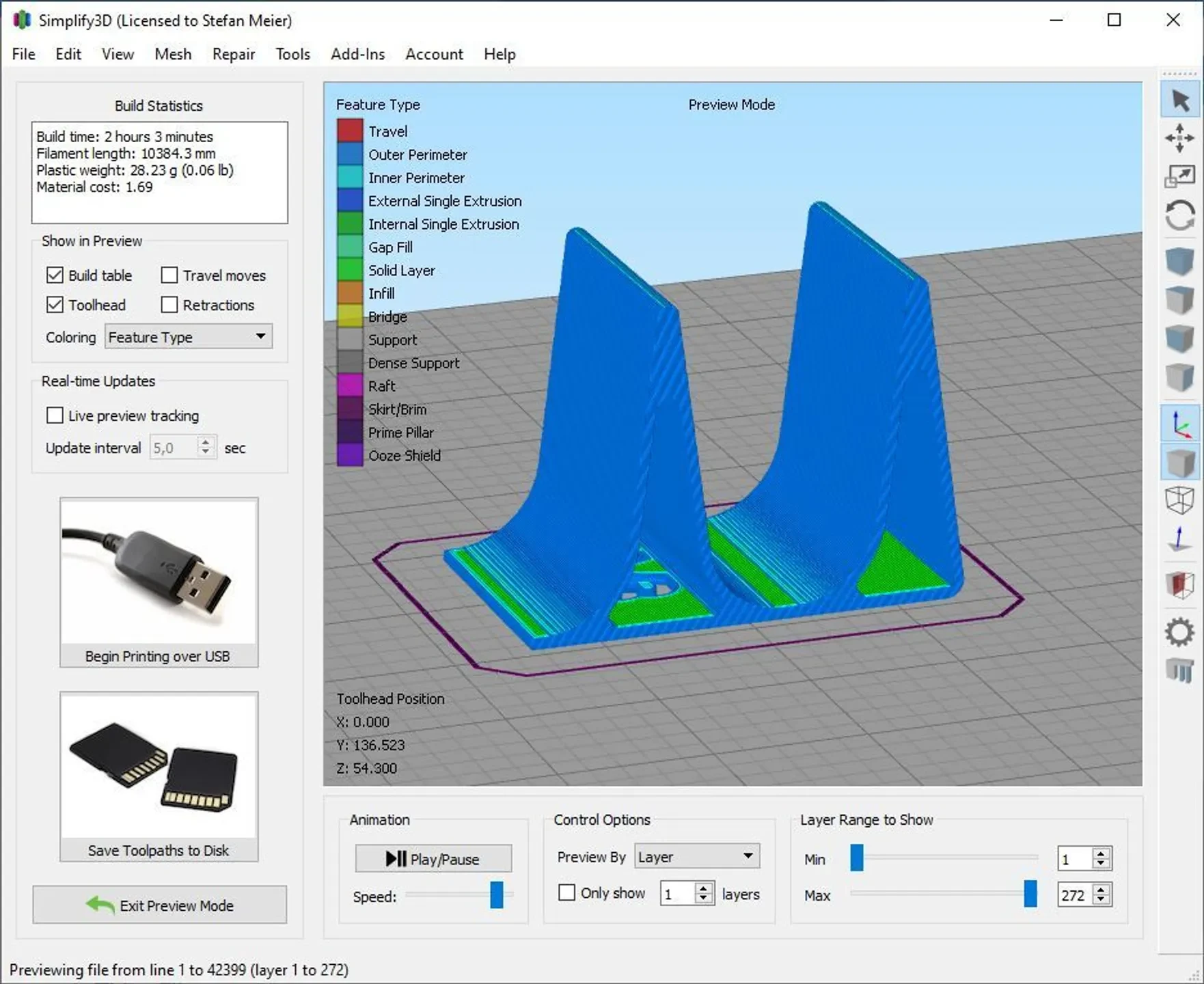Click the green Solid Layer color swatch
Viewport: 1204px width, 984px height.
click(x=350, y=270)
